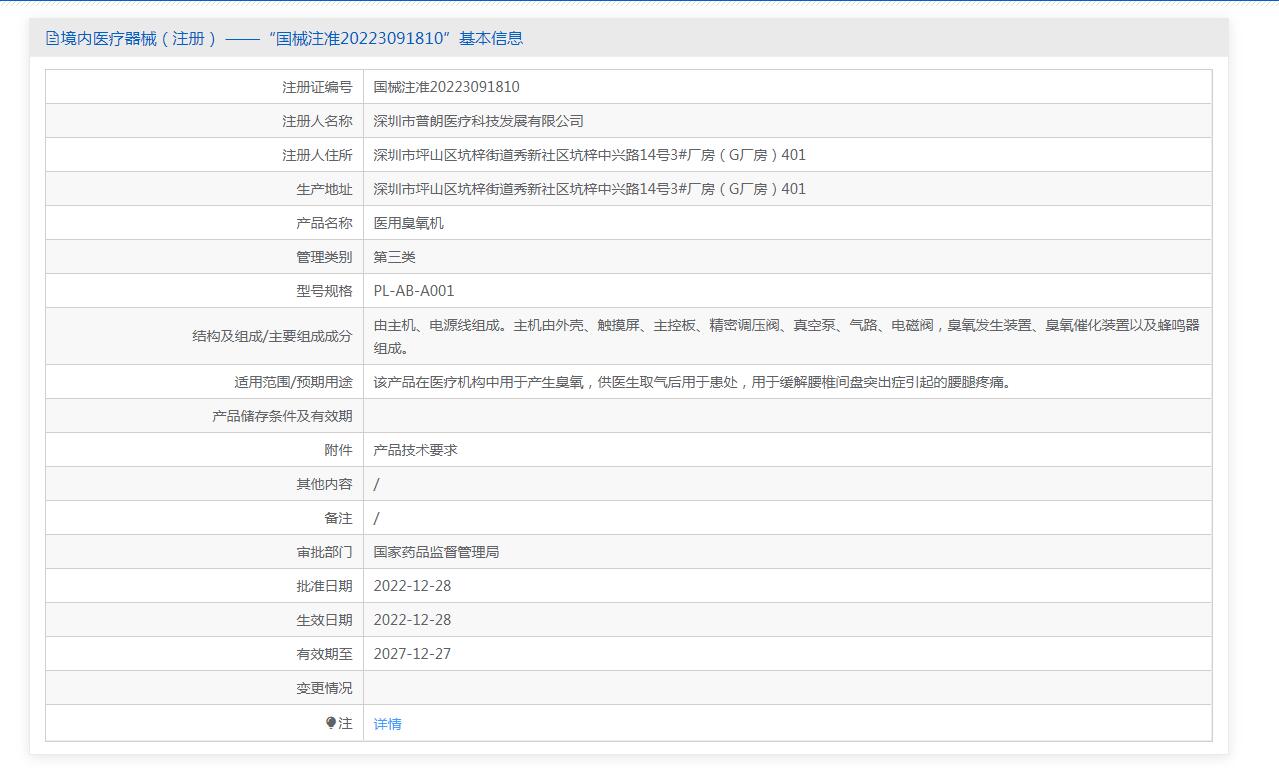Click the 生效日期 value 2022-12-28
1279x773 pixels.
click(x=412, y=620)
